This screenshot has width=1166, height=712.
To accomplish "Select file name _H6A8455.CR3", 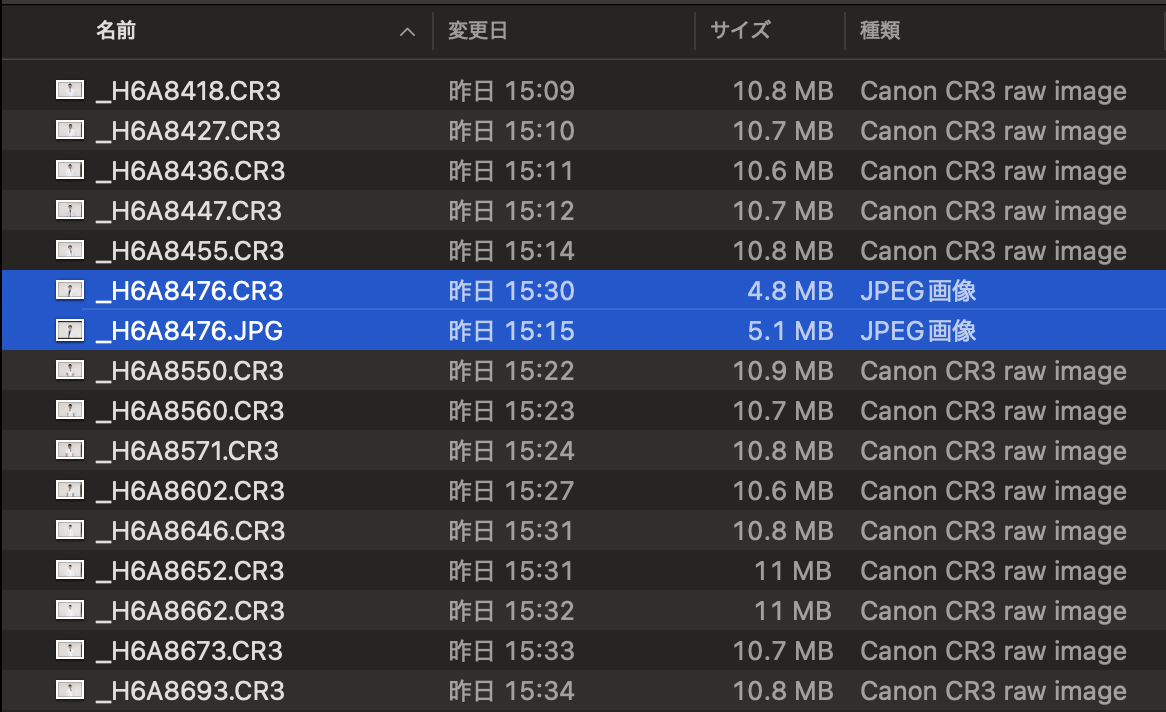I will [x=190, y=251].
